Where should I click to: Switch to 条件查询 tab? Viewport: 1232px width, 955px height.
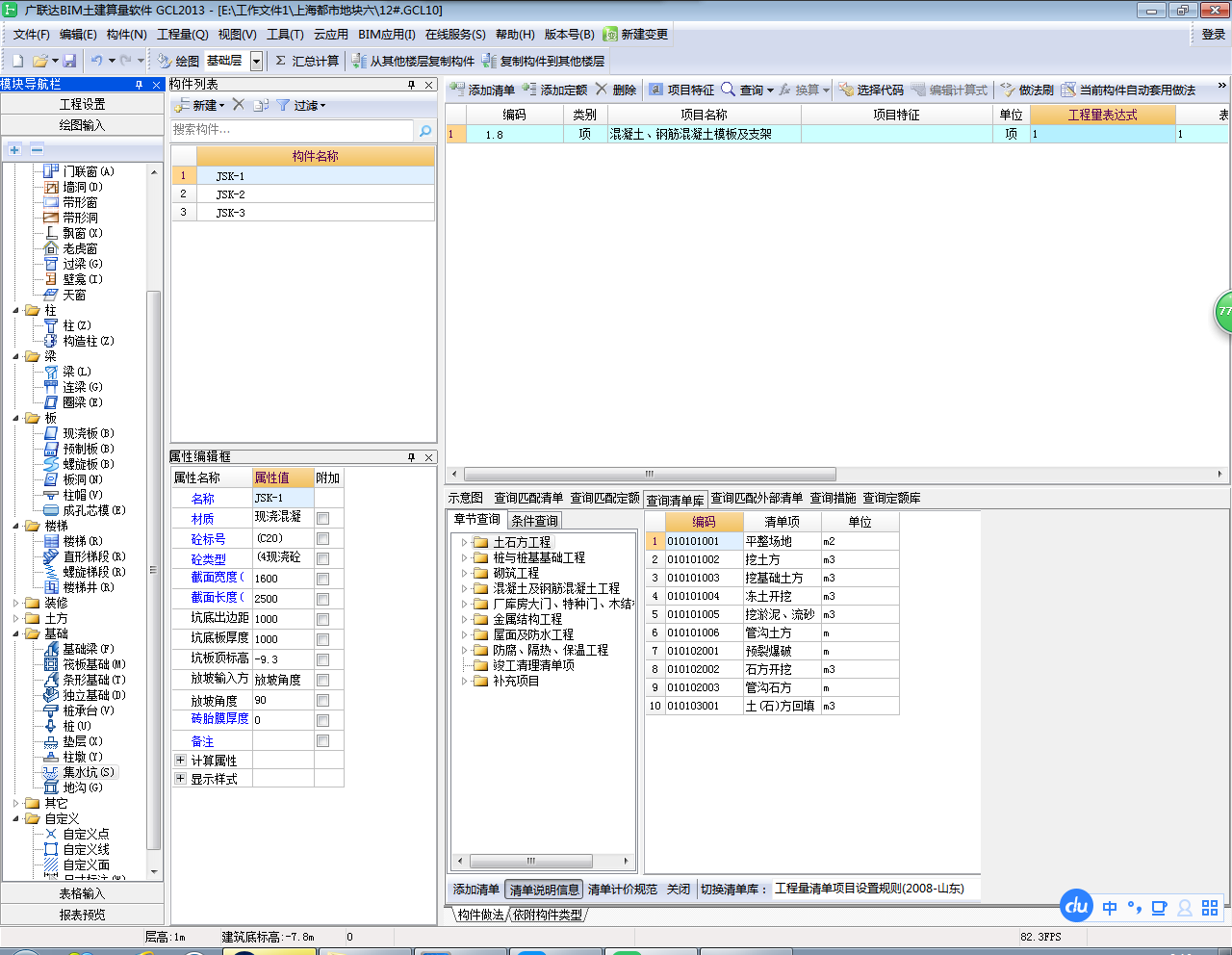(x=534, y=521)
